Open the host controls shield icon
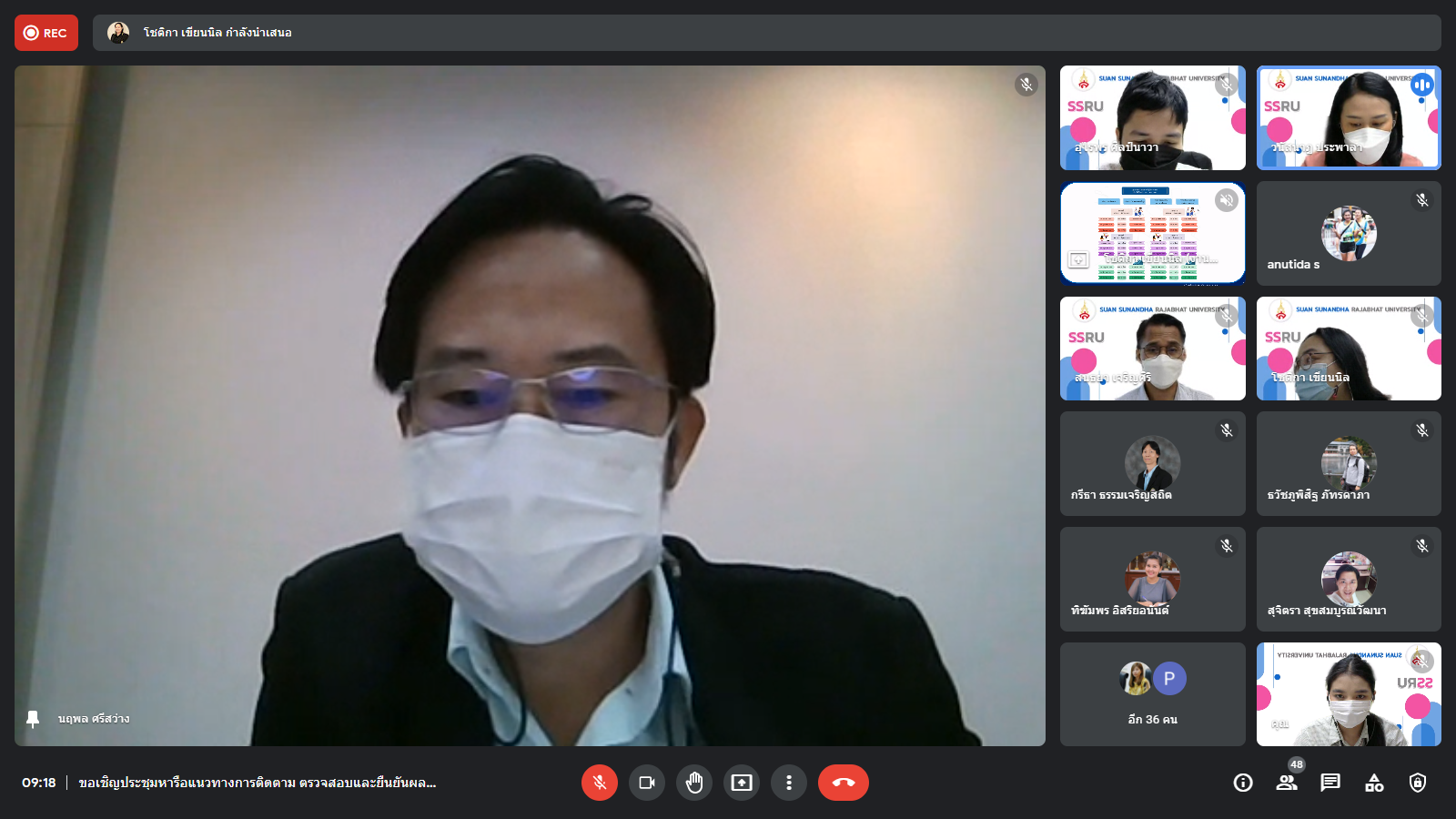 pos(1418,783)
